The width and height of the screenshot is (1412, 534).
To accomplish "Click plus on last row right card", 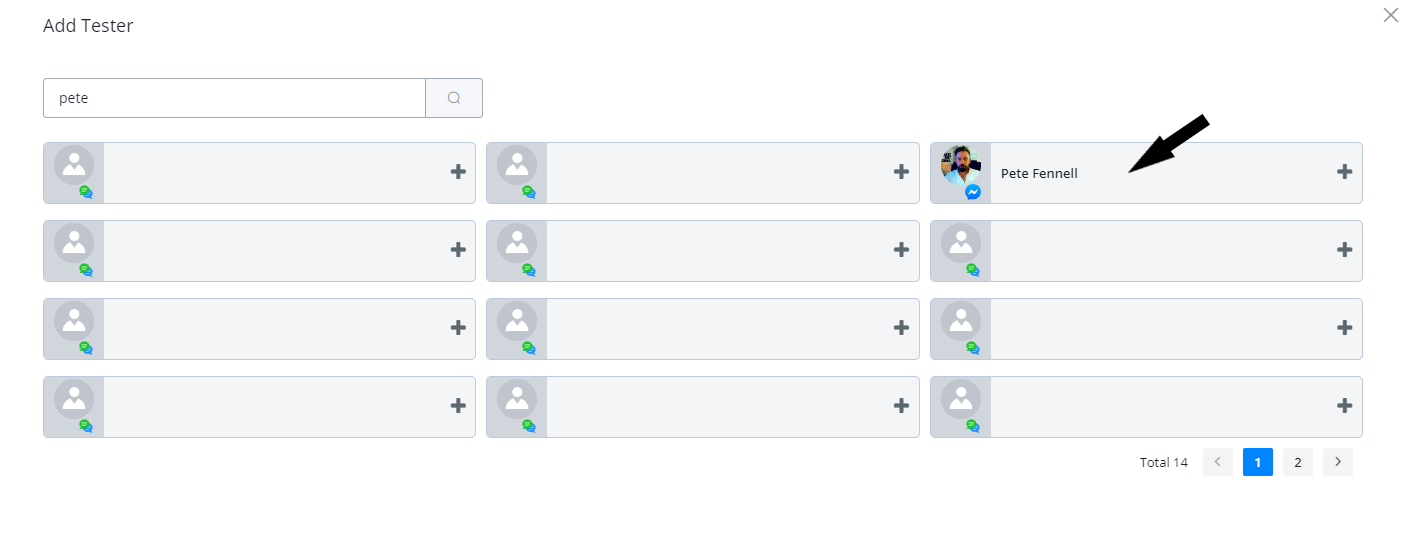I will (x=1345, y=406).
